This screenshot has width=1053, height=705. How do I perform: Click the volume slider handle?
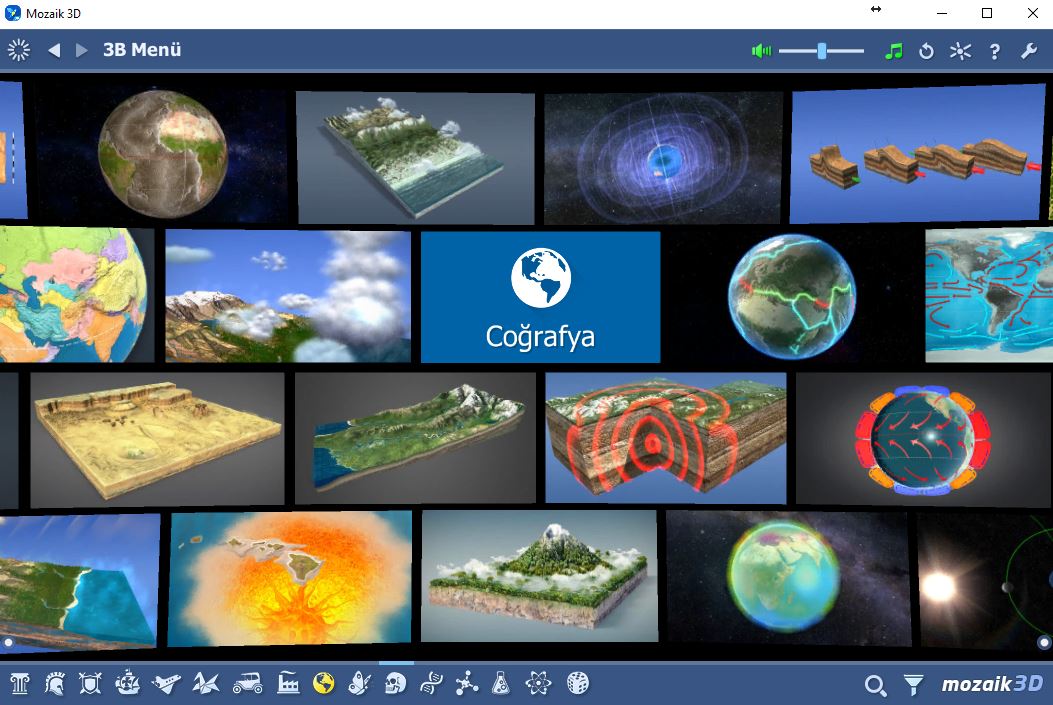click(822, 51)
